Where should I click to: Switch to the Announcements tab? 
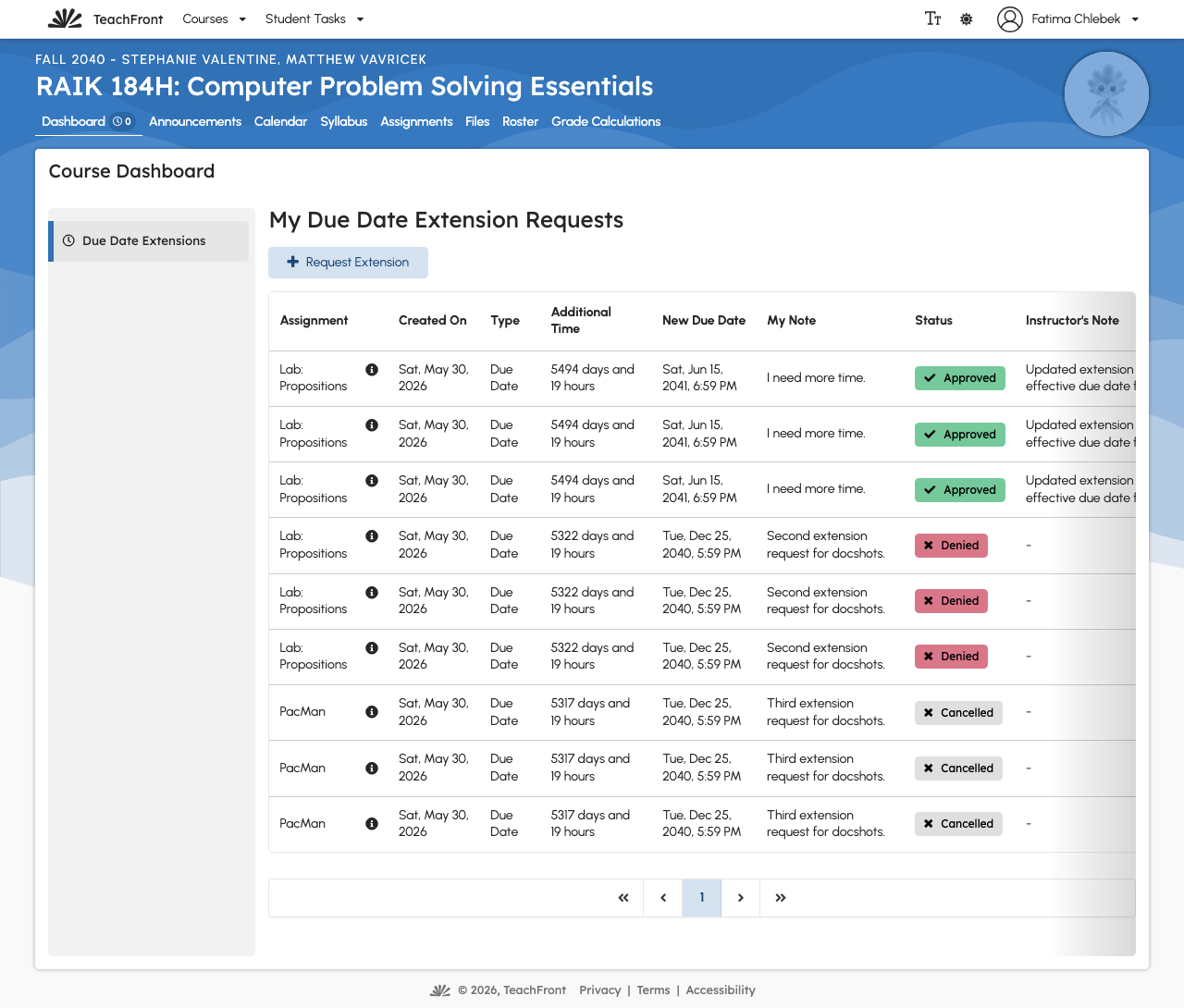point(195,121)
